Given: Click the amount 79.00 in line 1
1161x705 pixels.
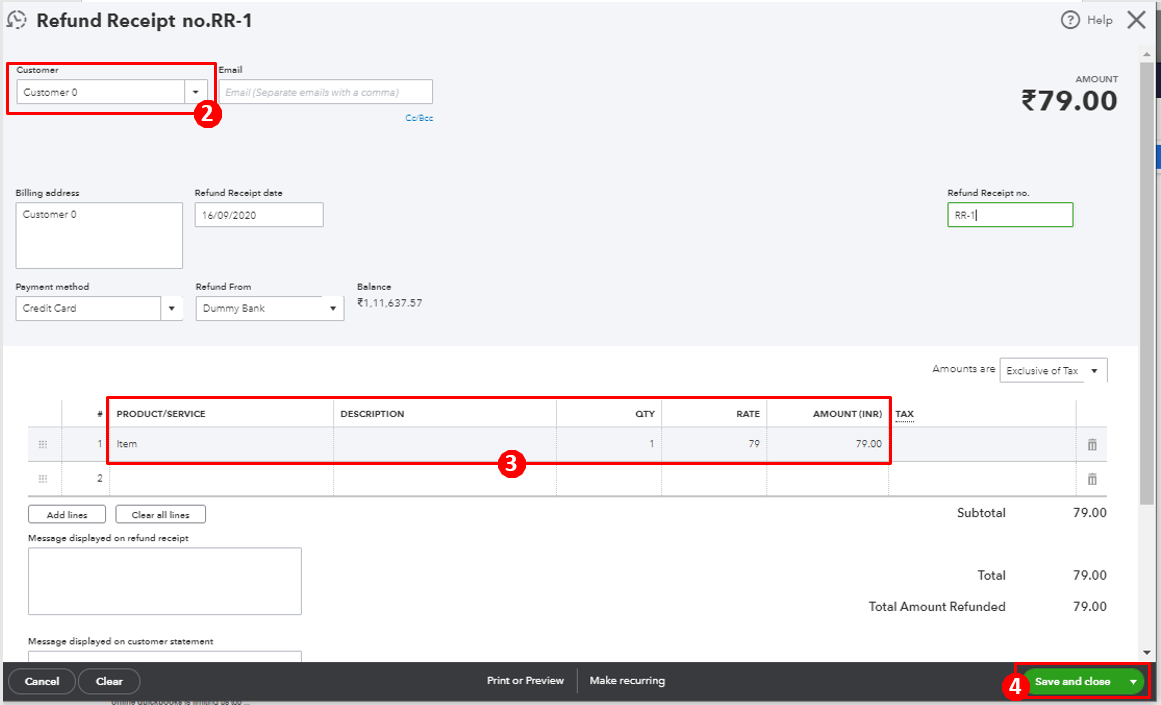Looking at the screenshot, I should tap(869, 444).
